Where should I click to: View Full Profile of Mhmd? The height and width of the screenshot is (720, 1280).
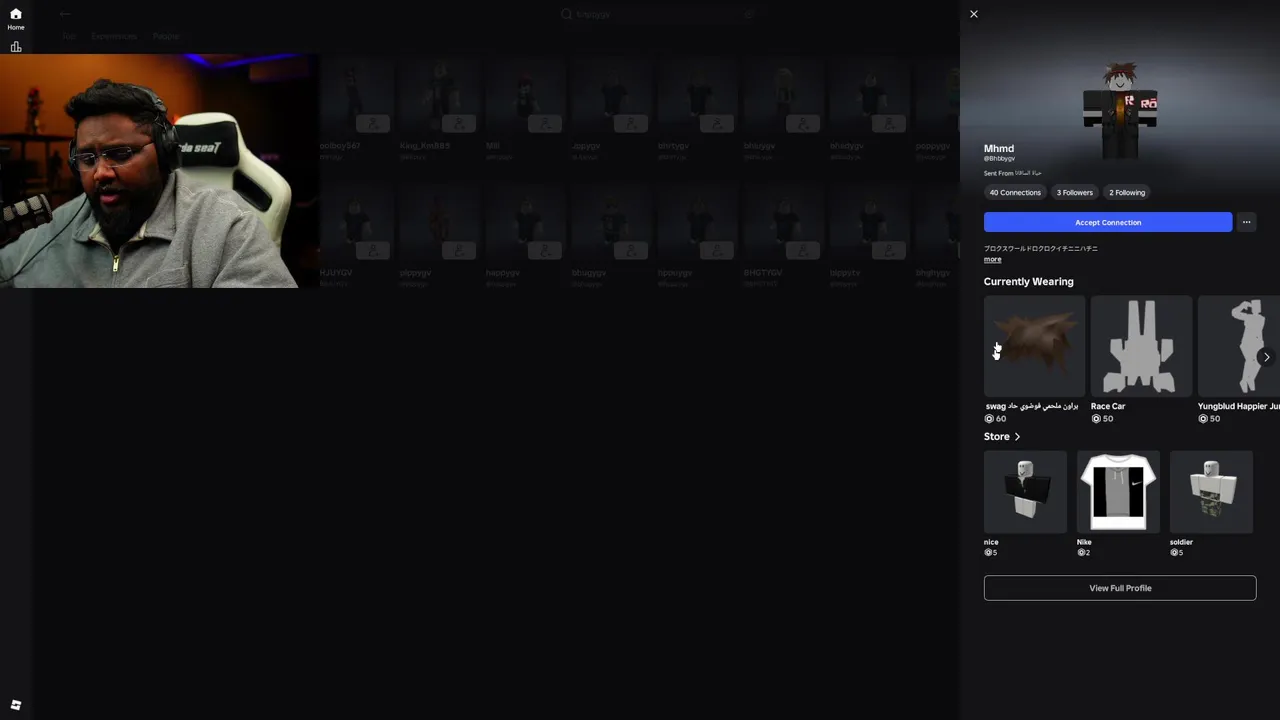(1120, 588)
